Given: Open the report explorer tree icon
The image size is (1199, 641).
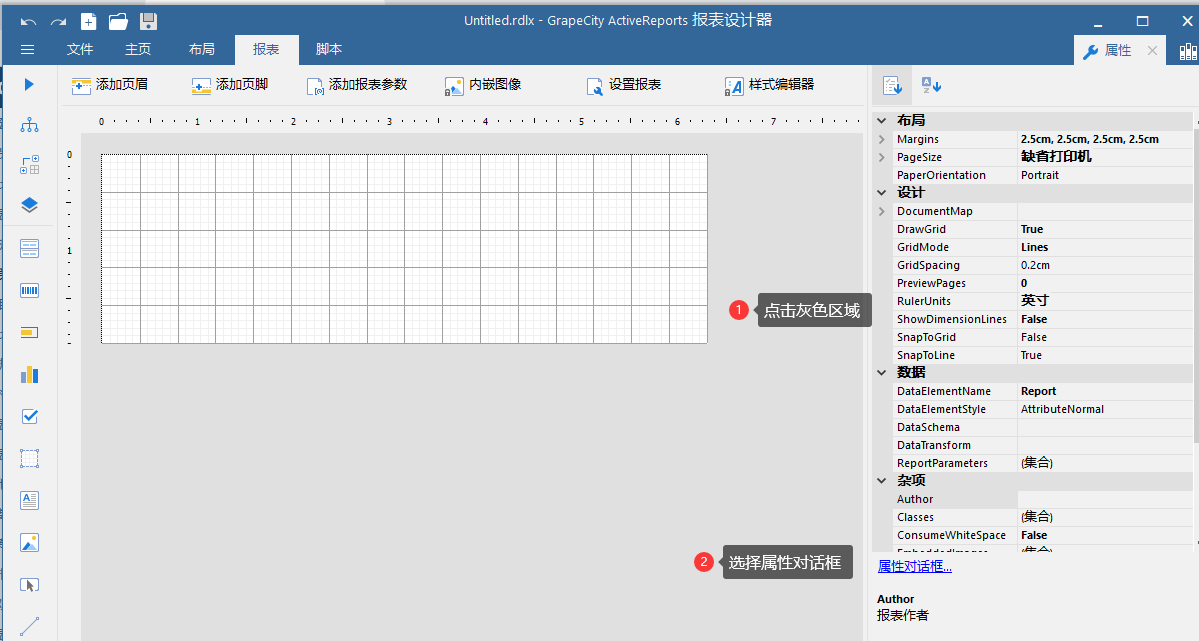Looking at the screenshot, I should click(29, 125).
